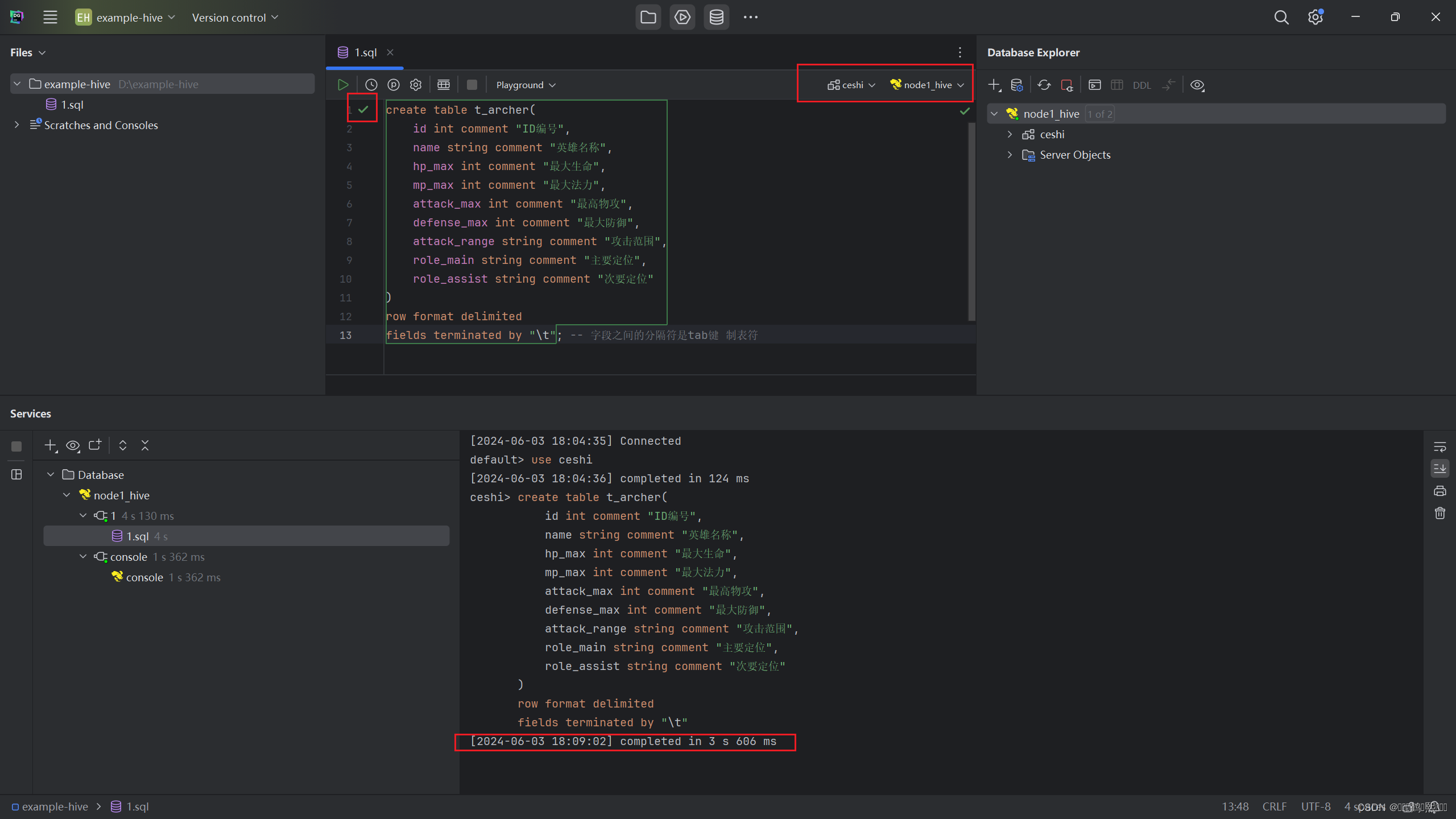This screenshot has height=819, width=1456.
Task: Click the Print icon in the output panel
Action: (x=1440, y=491)
